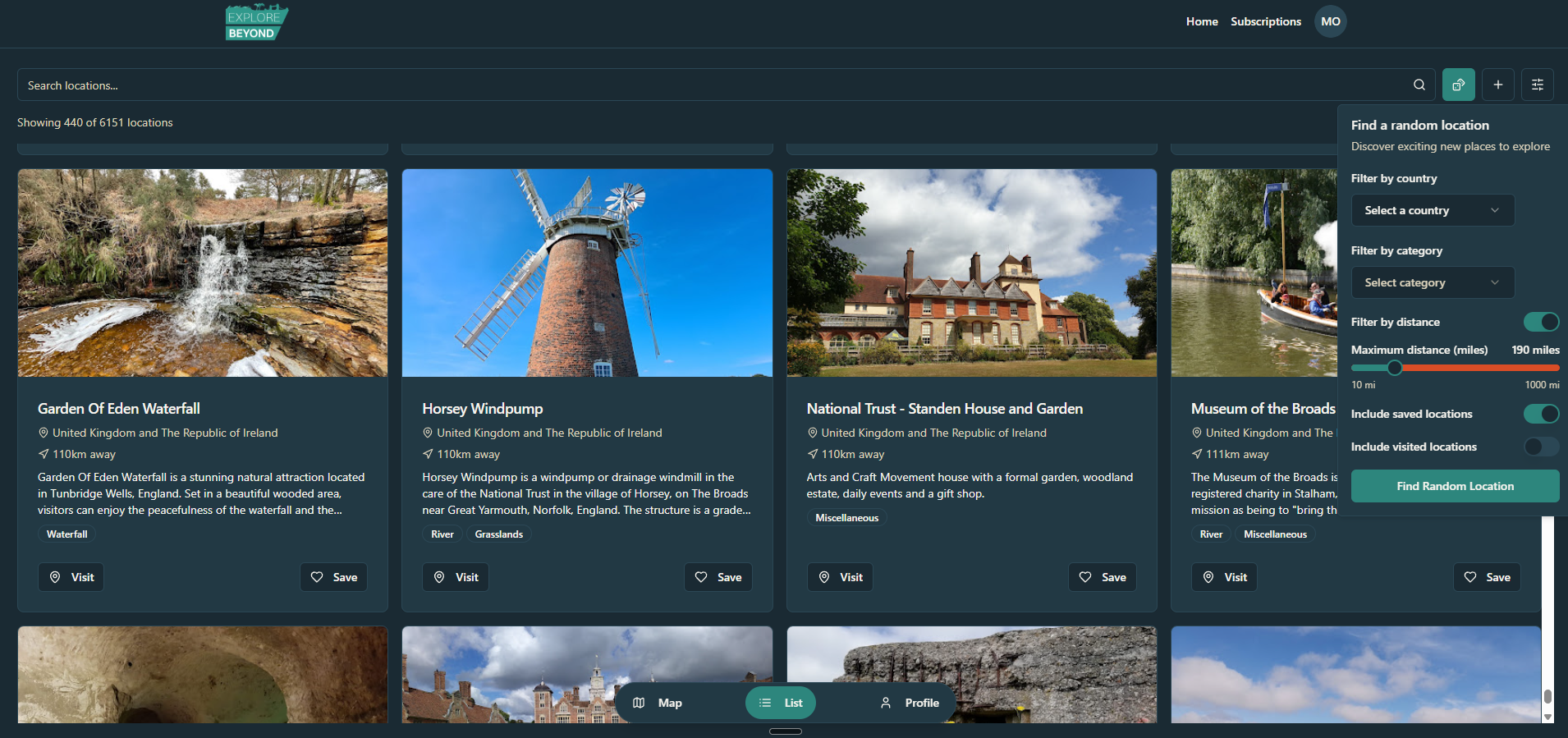Open Subscriptions in top navigation
The image size is (1568, 738).
pyautogui.click(x=1265, y=21)
